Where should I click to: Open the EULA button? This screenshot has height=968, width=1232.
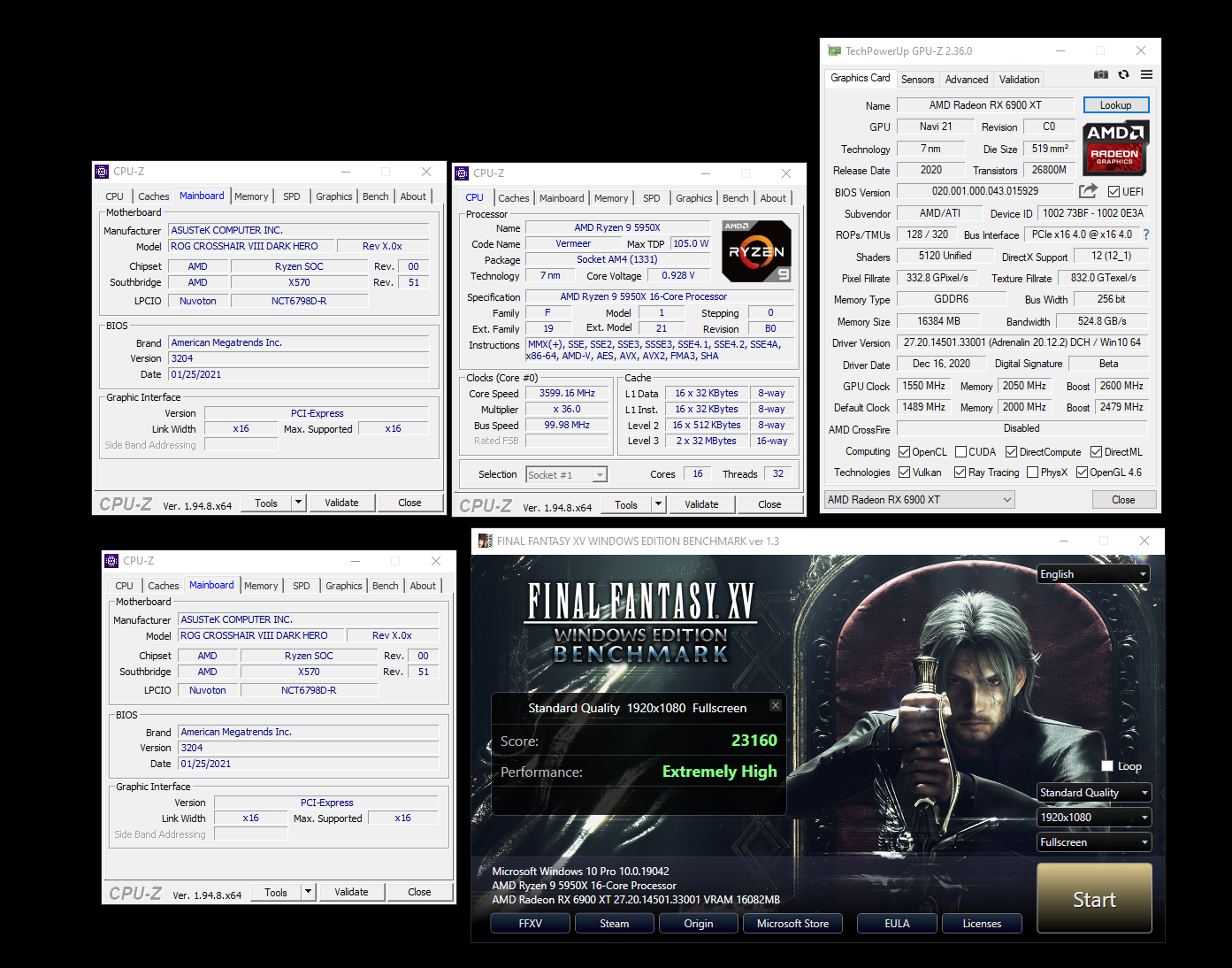click(x=897, y=924)
